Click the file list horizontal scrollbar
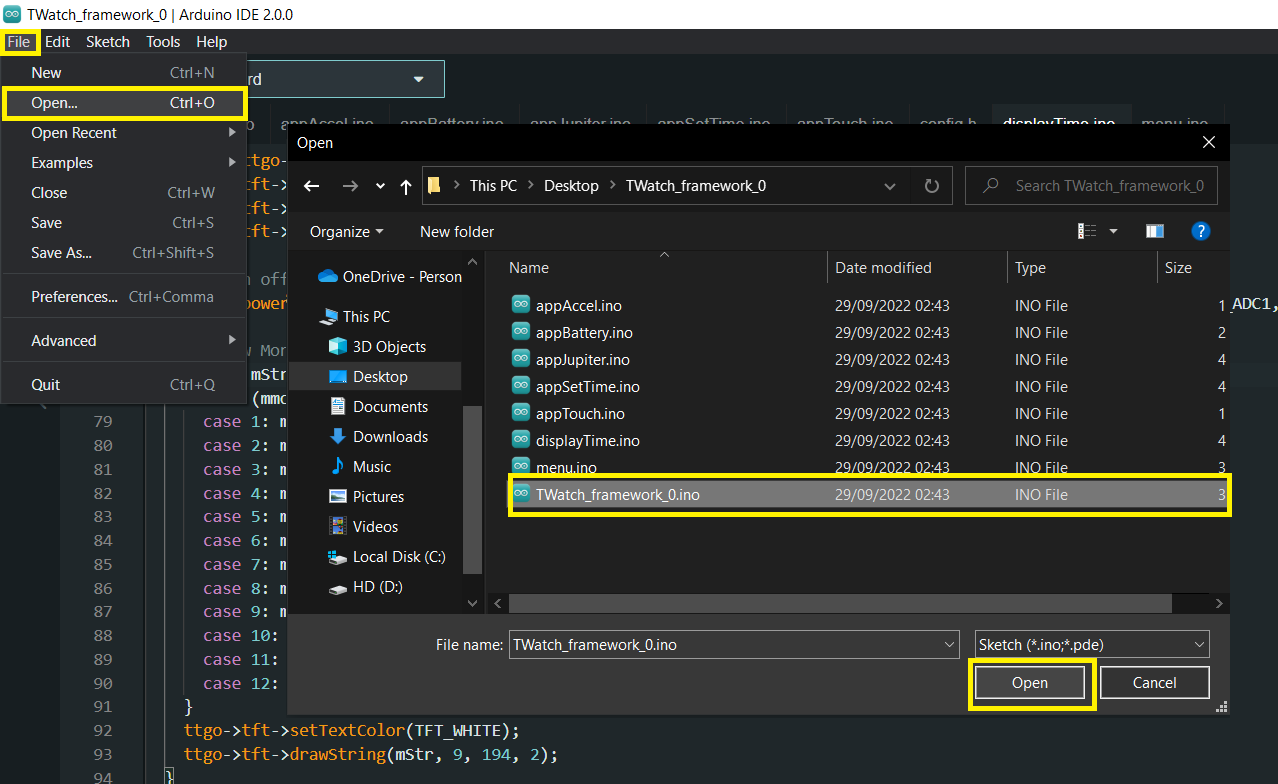 840,603
